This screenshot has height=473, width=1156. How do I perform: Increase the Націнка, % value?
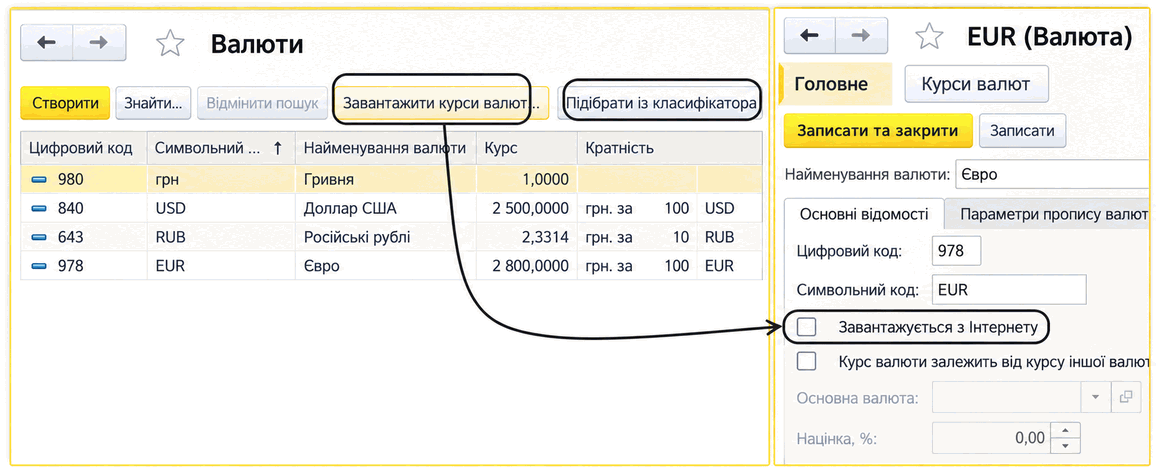coord(1066,430)
